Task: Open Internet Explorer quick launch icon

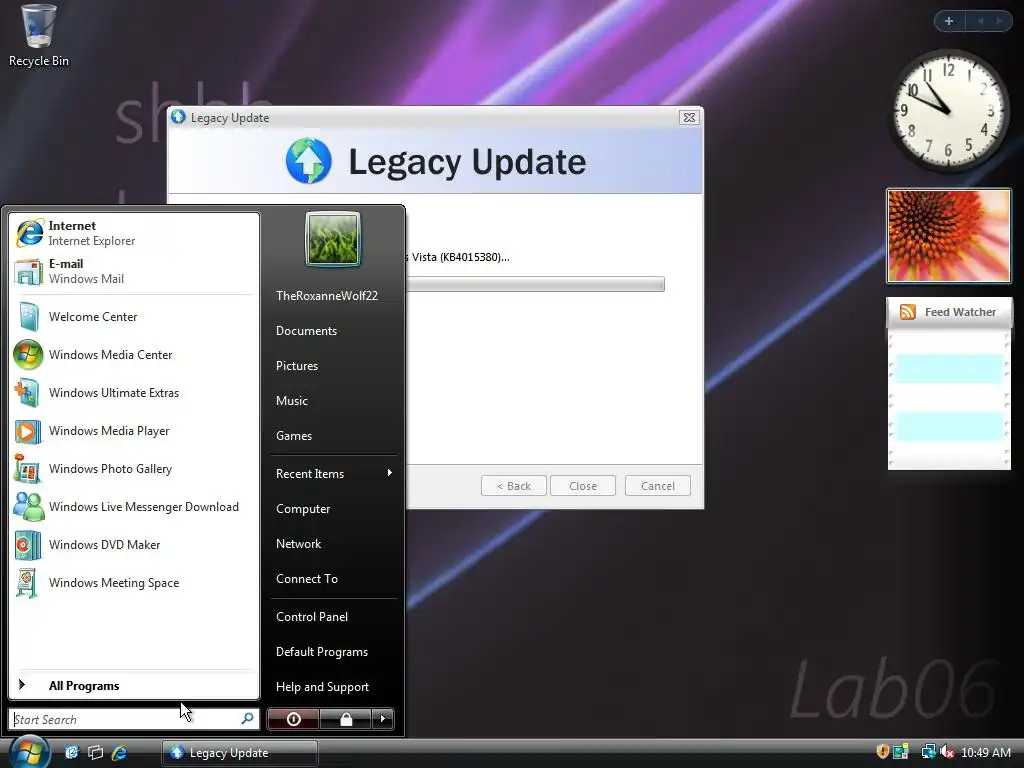Action: point(120,753)
